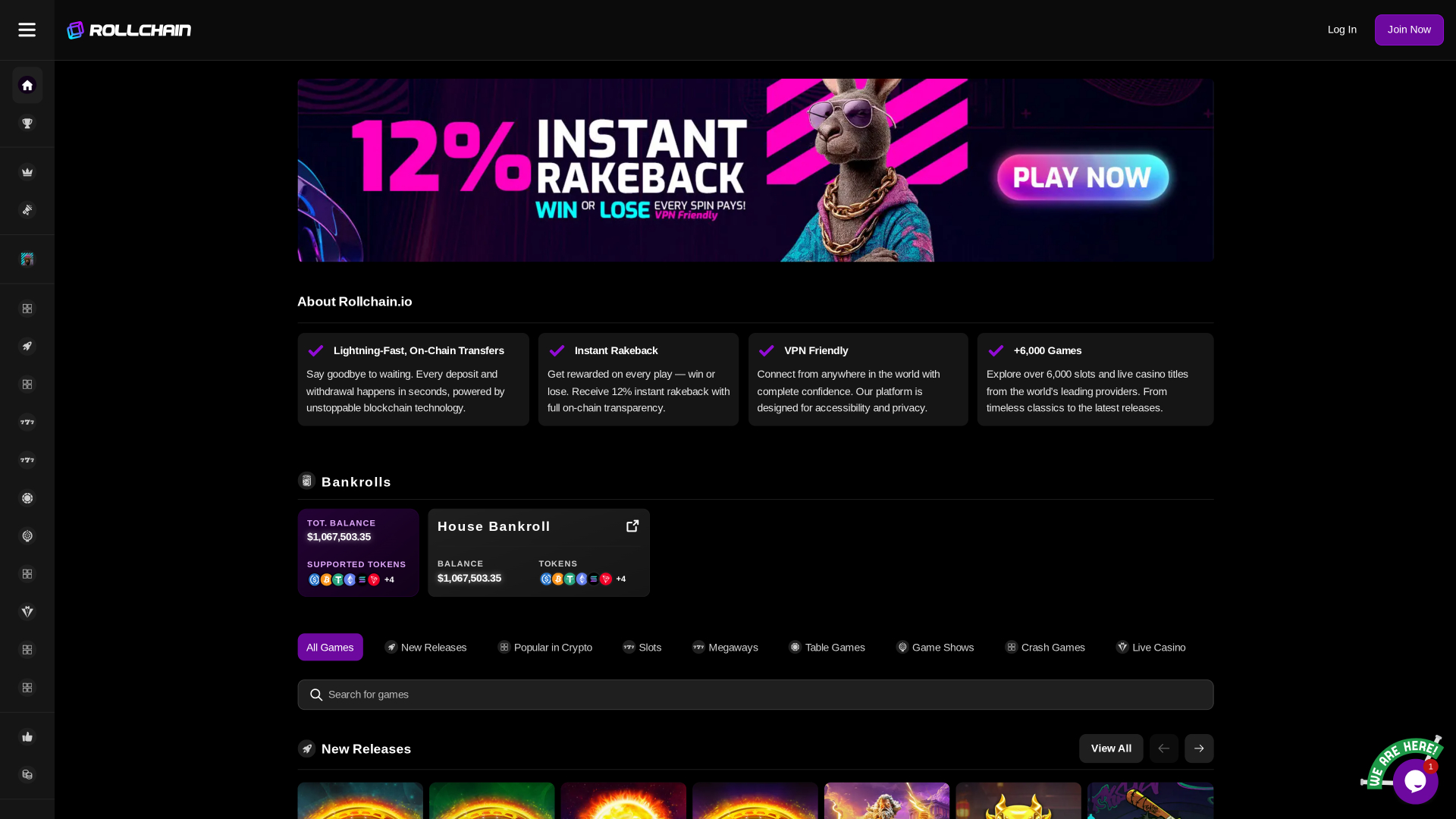Open the first game thumbnail under New Releases
This screenshot has height=819, width=1456.
pos(359,801)
